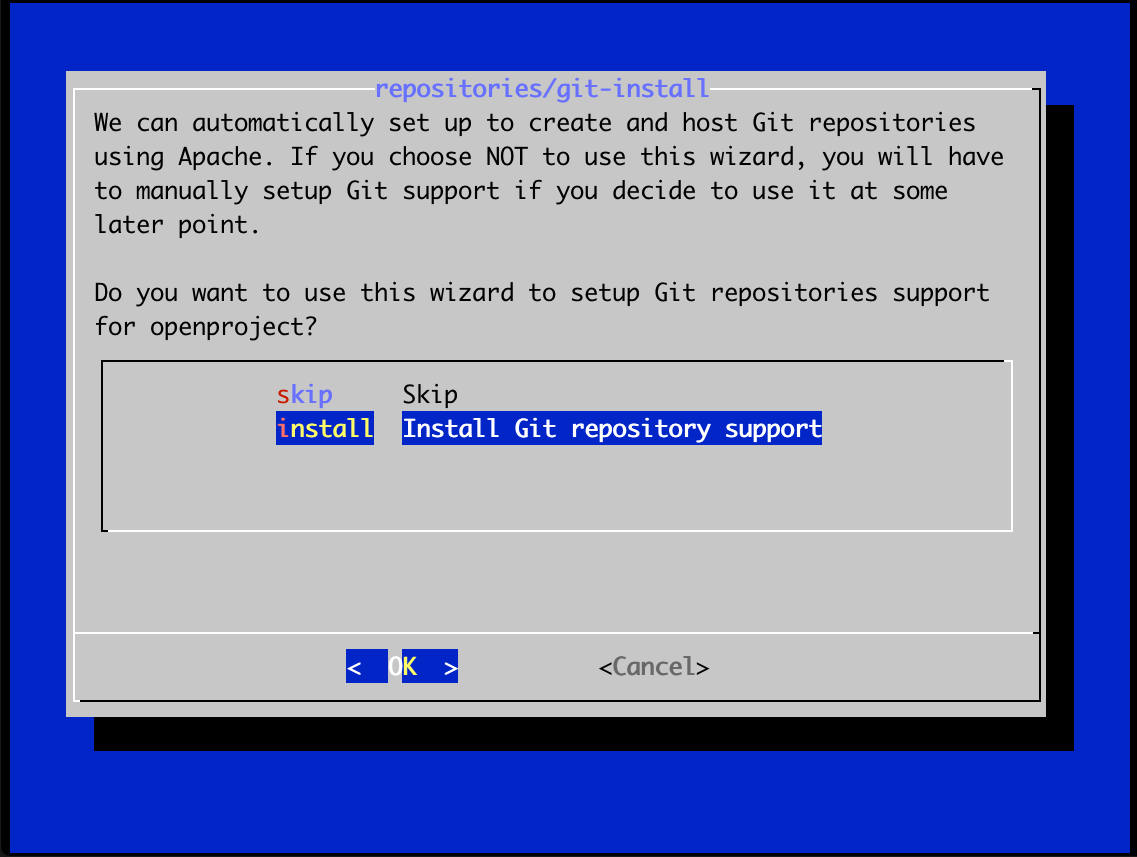Image resolution: width=1137 pixels, height=857 pixels.
Task: Click the black drop shadow under the dialog
Action: (583, 733)
